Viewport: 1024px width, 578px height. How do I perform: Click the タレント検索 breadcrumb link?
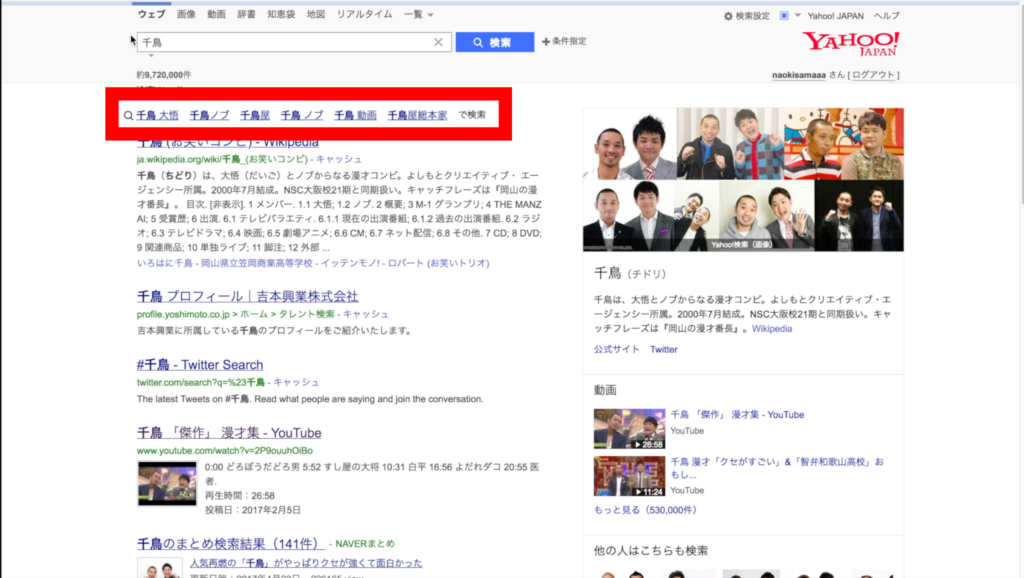306,314
